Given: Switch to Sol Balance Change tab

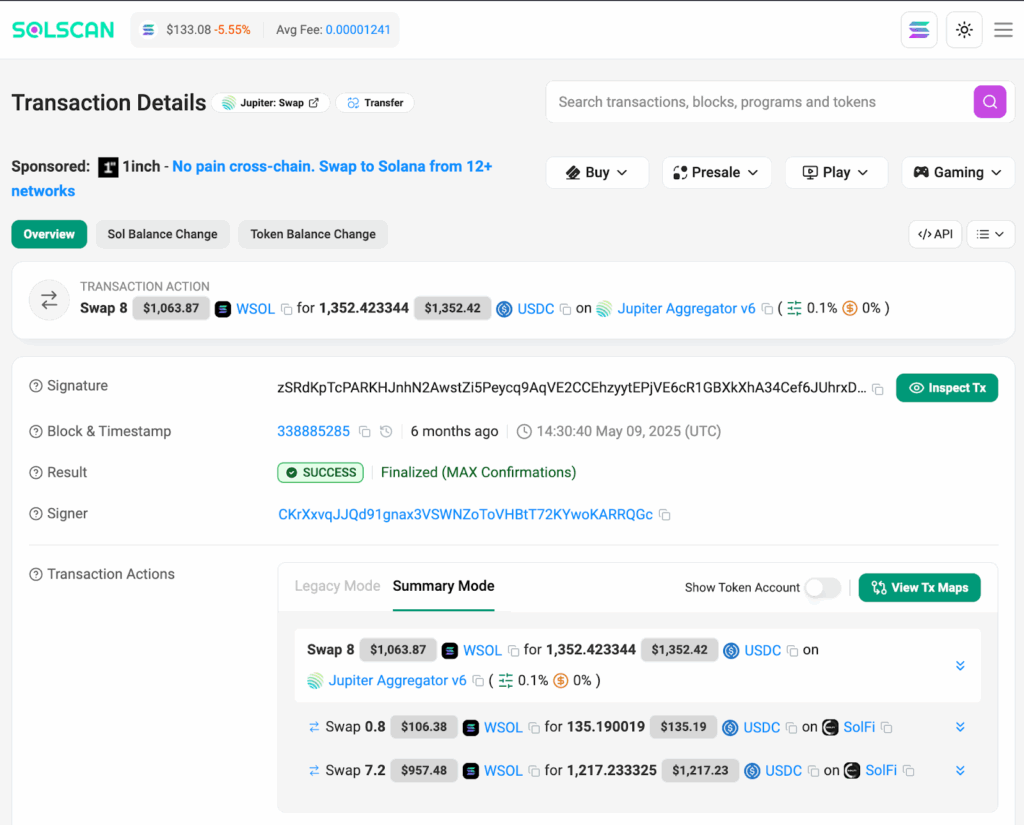Looking at the screenshot, I should (162, 234).
